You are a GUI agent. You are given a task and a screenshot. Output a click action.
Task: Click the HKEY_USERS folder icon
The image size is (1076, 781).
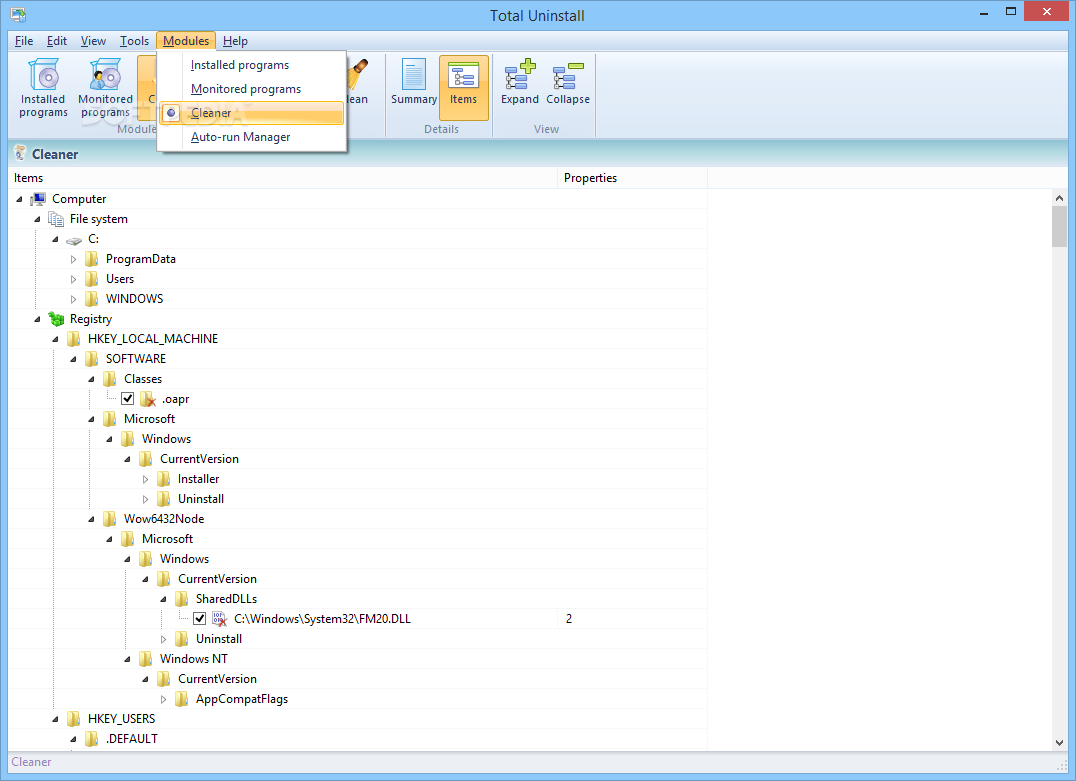point(73,719)
